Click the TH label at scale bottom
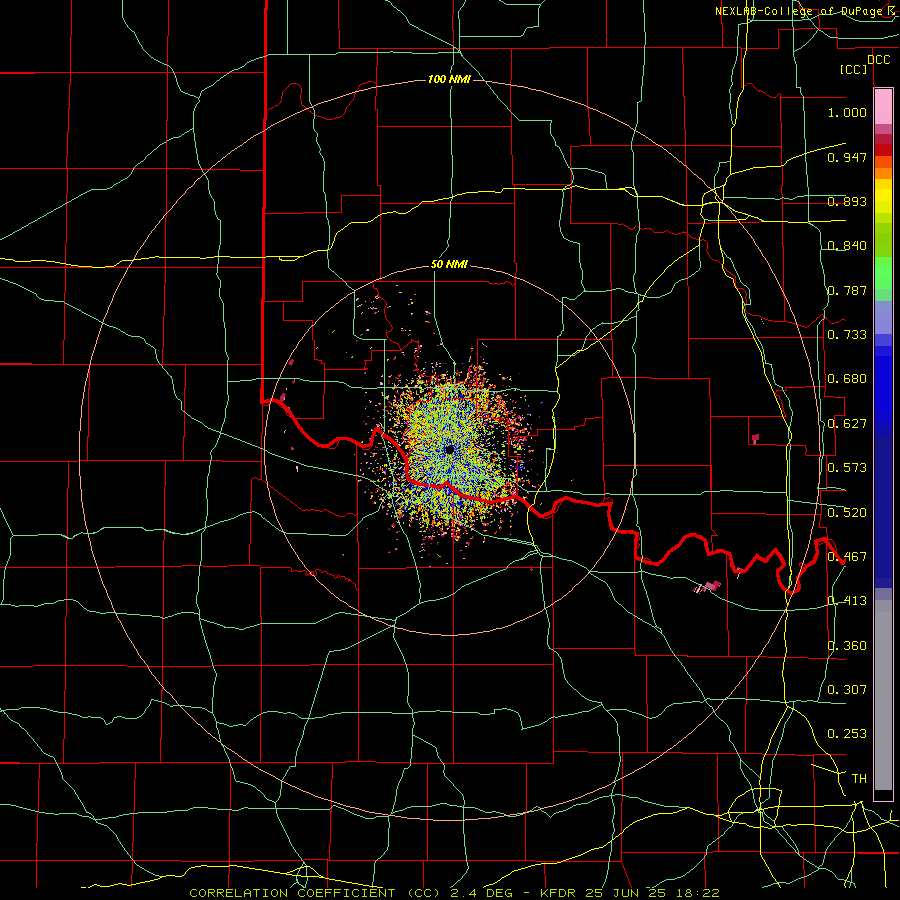 click(x=859, y=778)
